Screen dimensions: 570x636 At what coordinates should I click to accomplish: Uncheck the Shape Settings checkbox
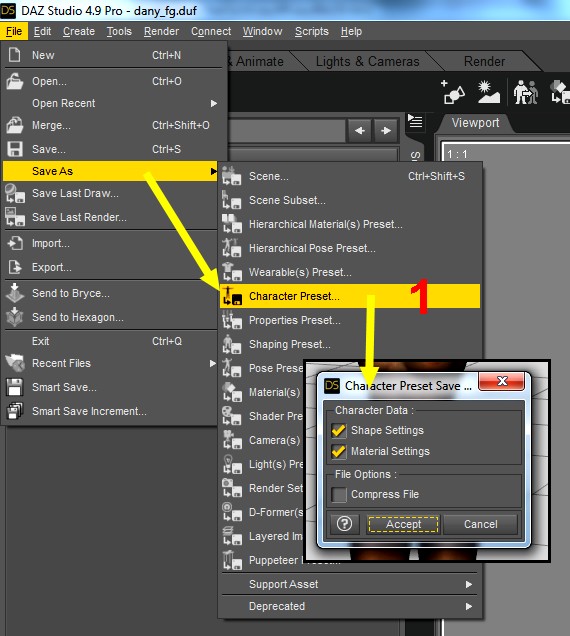point(339,430)
